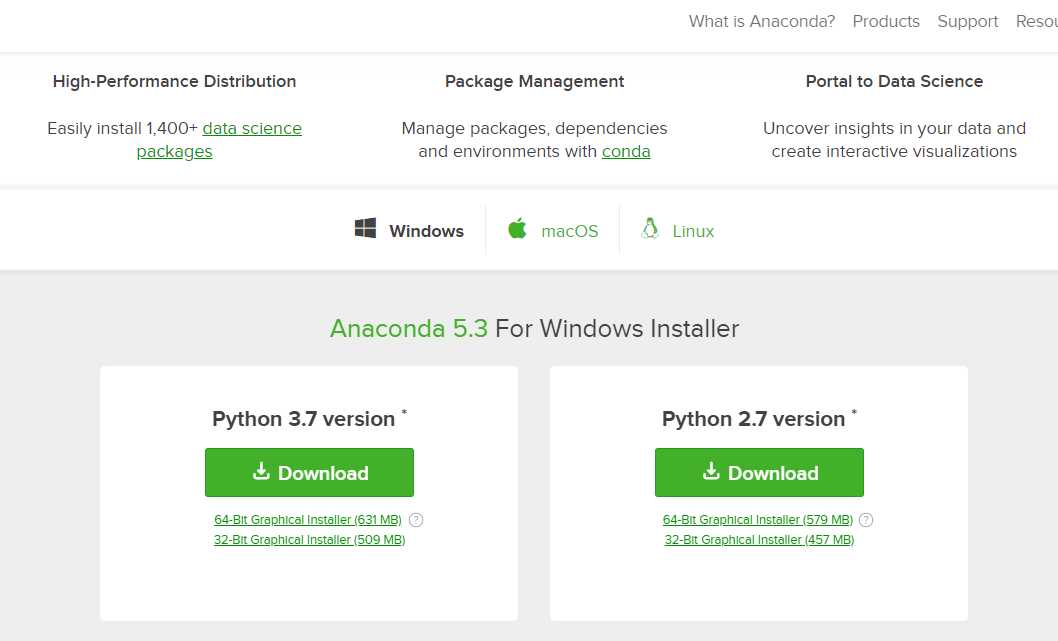Image resolution: width=1058 pixels, height=641 pixels.
Task: Download Python 2.7 version installer
Action: (x=759, y=472)
